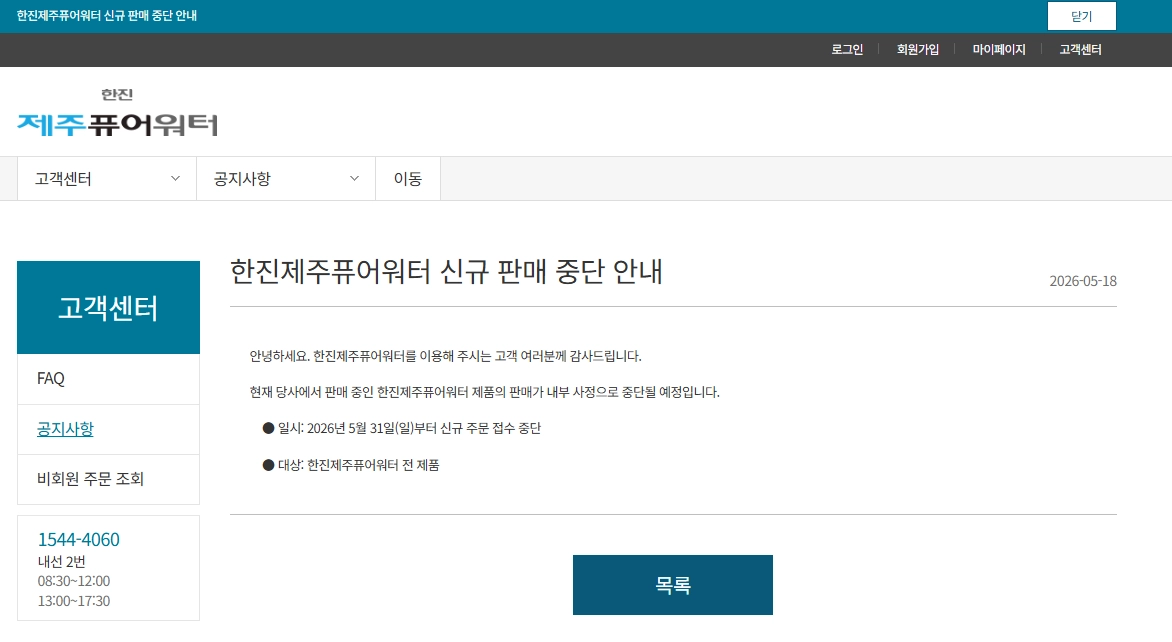Open 비회원 주문 조회 in the sidebar
Image resolution: width=1172 pixels, height=642 pixels.
point(108,479)
